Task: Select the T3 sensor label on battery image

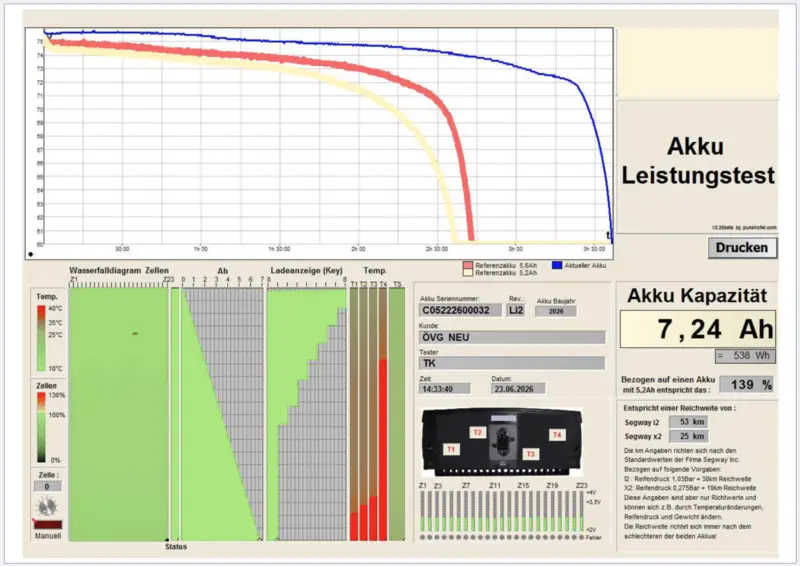Action: pyautogui.click(x=531, y=454)
